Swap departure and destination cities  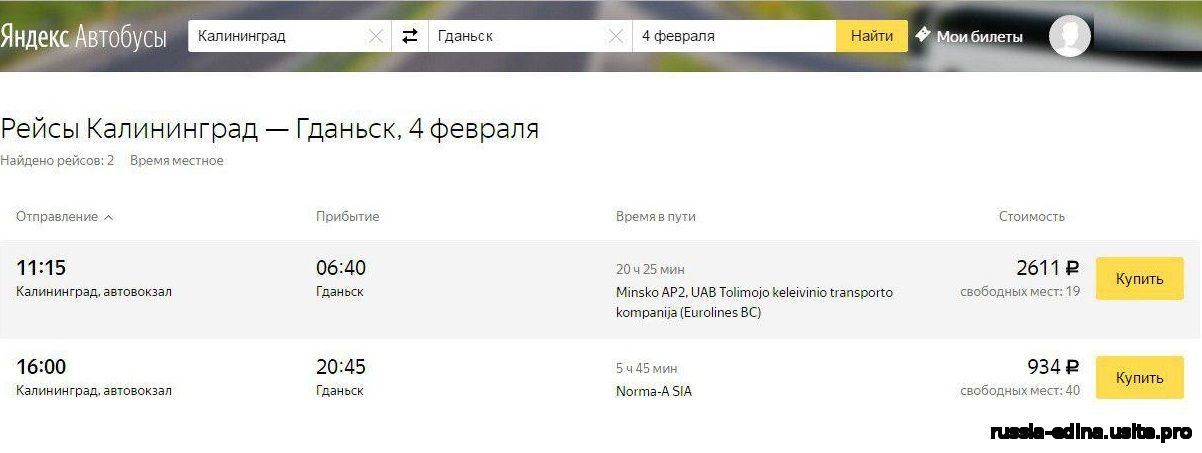409,36
